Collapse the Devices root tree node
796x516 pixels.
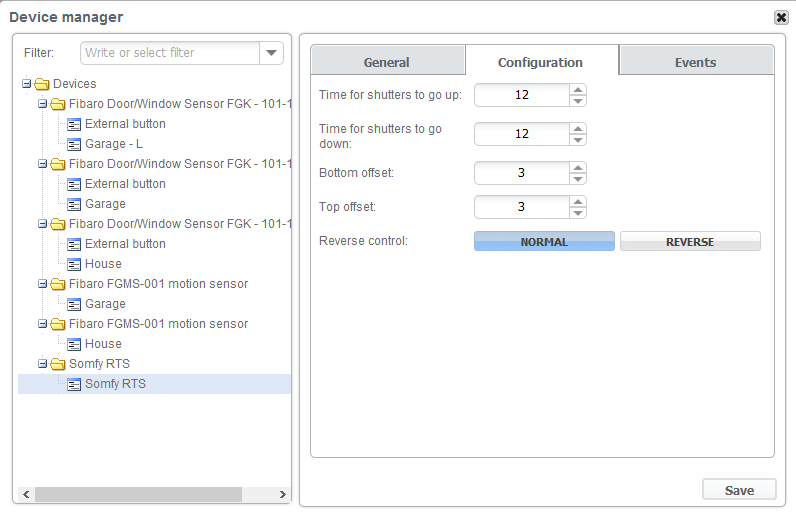27,84
